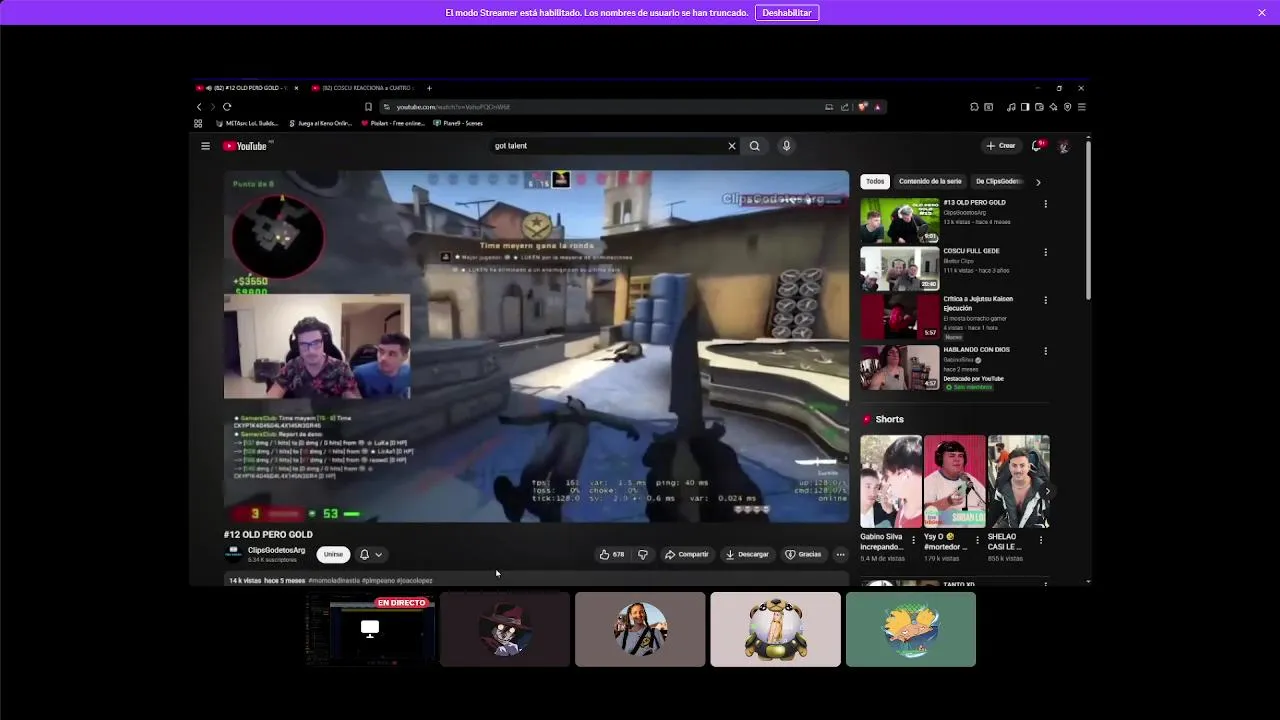Show next Shorts with arrow
Screen dimensions: 1280x720
pos(1047,491)
